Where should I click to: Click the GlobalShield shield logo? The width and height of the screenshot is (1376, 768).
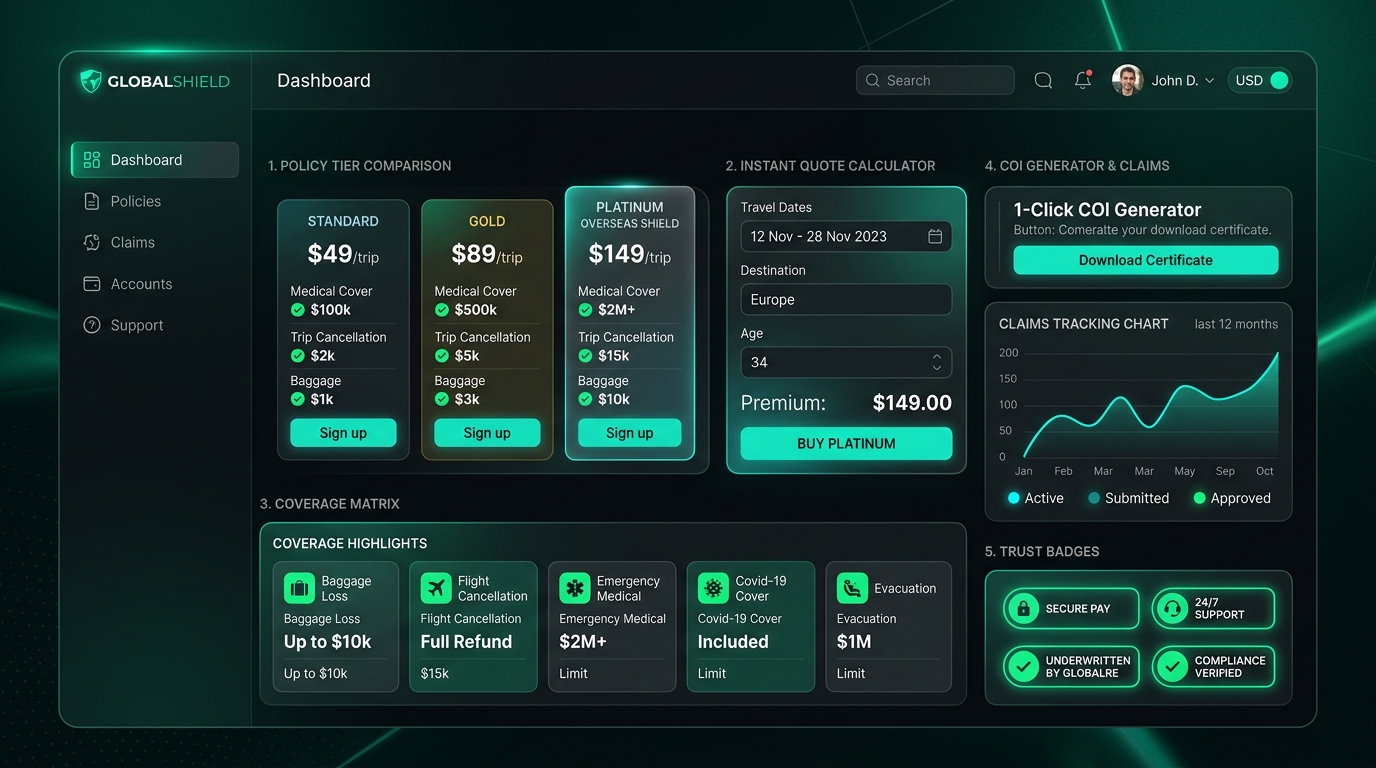coord(91,81)
